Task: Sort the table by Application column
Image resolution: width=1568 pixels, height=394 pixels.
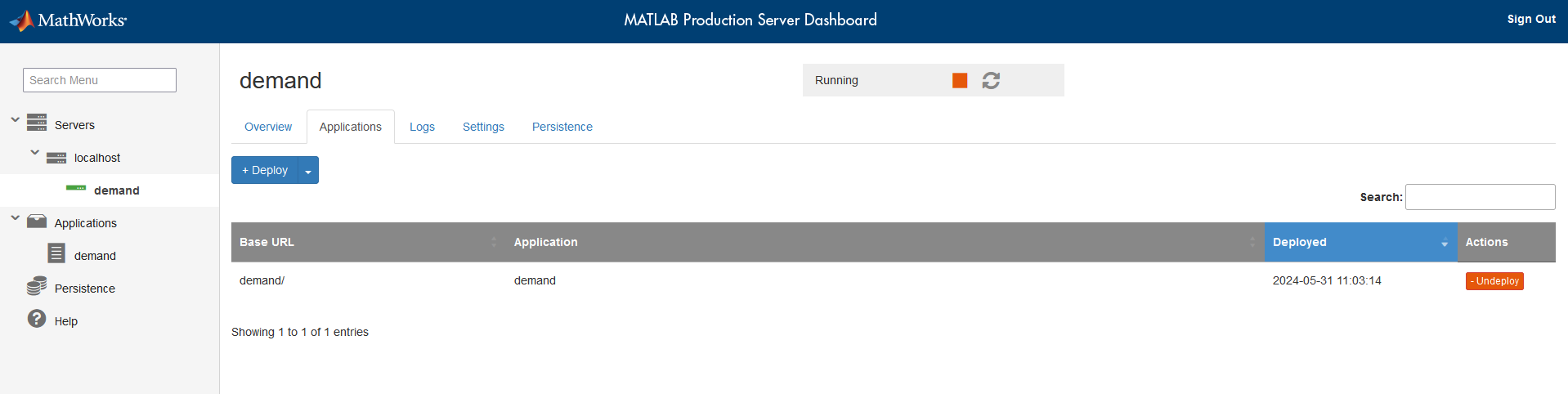Action: point(885,242)
